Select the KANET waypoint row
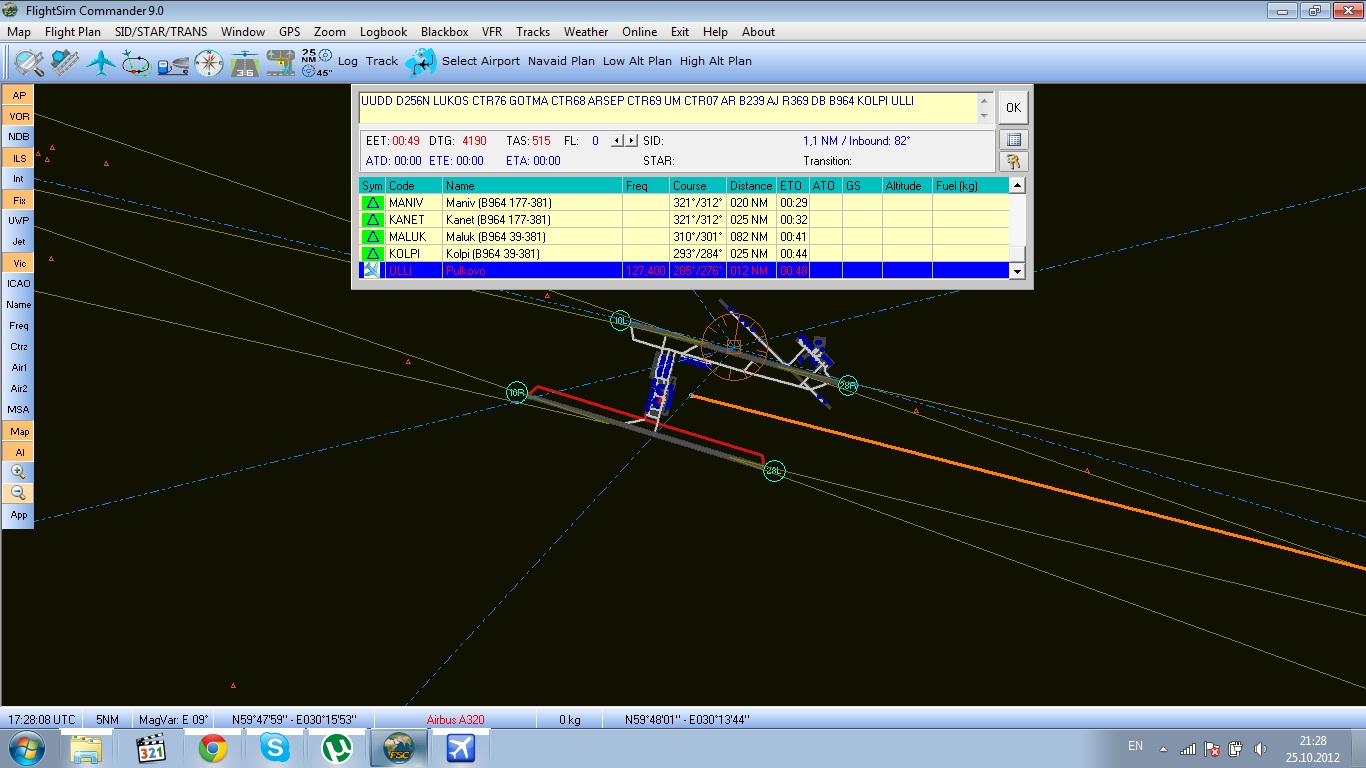The width and height of the screenshot is (1366, 768). pyautogui.click(x=684, y=220)
